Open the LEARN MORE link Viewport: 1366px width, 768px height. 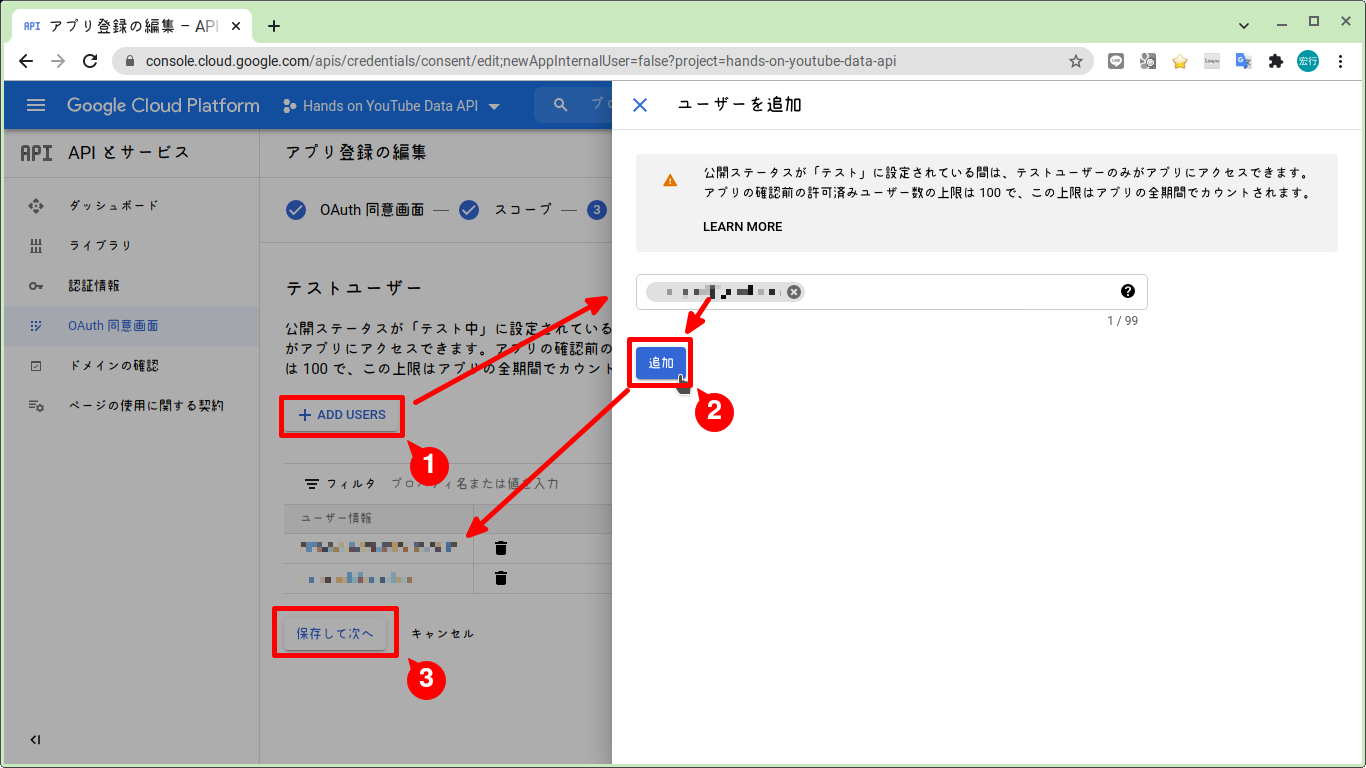pos(742,226)
